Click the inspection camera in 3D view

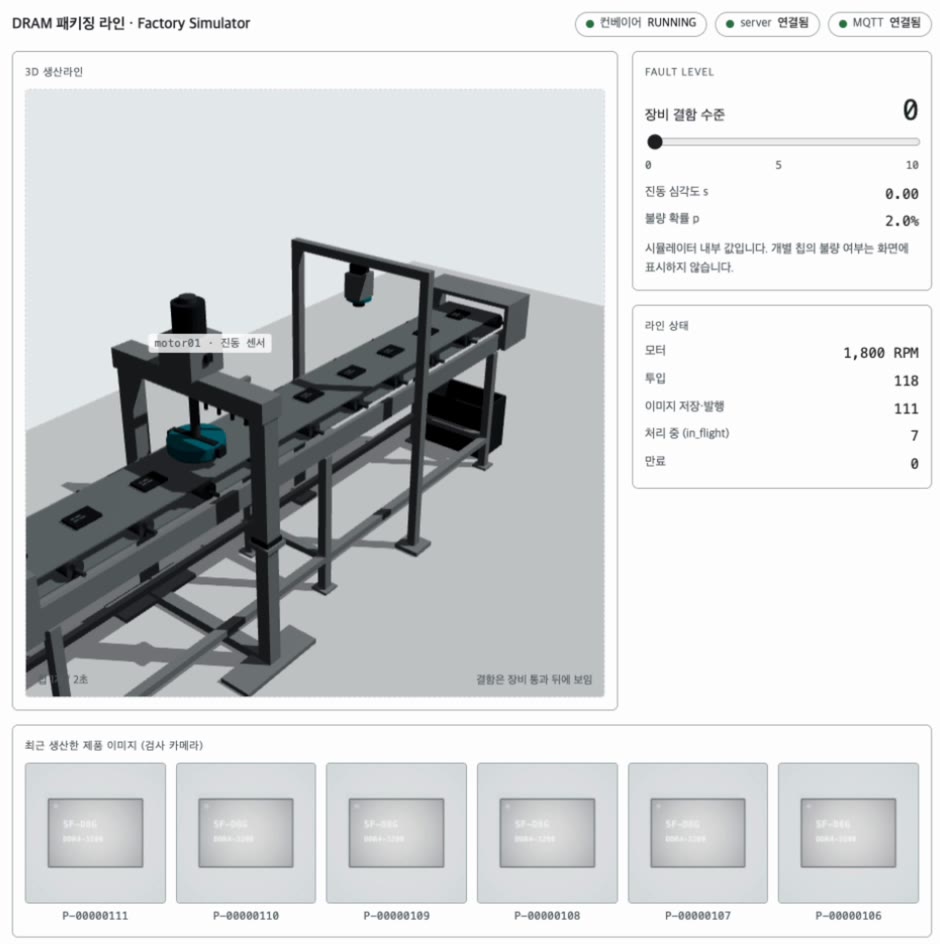tap(359, 285)
